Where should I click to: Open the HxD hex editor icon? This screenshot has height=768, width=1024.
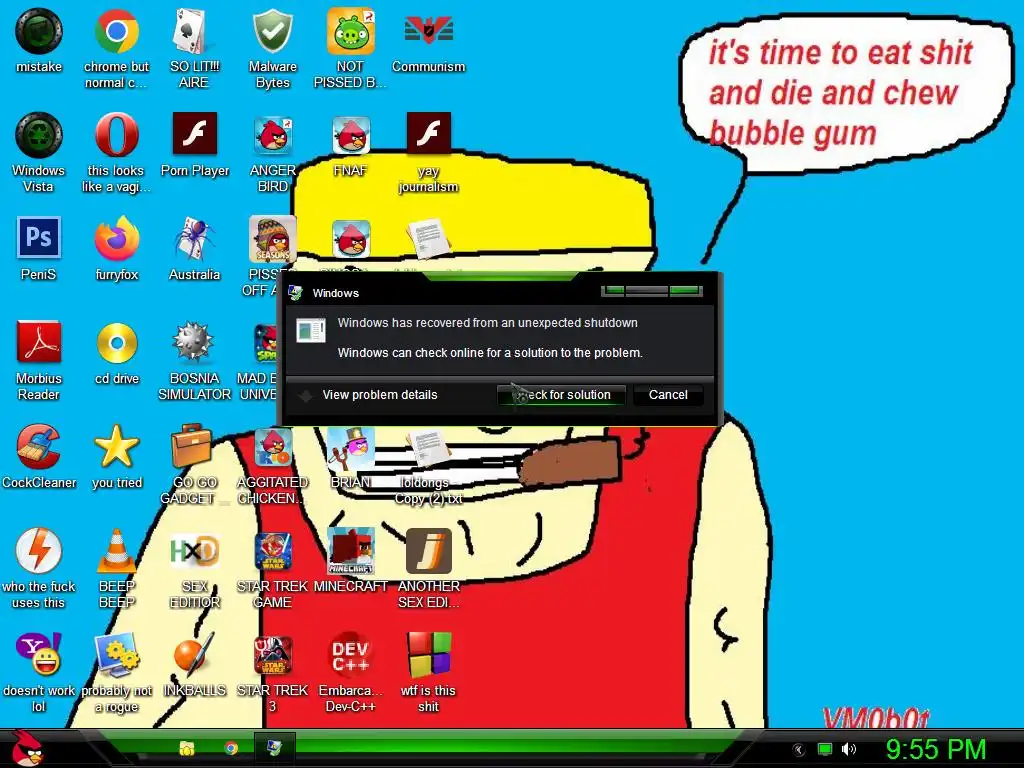tap(194, 551)
